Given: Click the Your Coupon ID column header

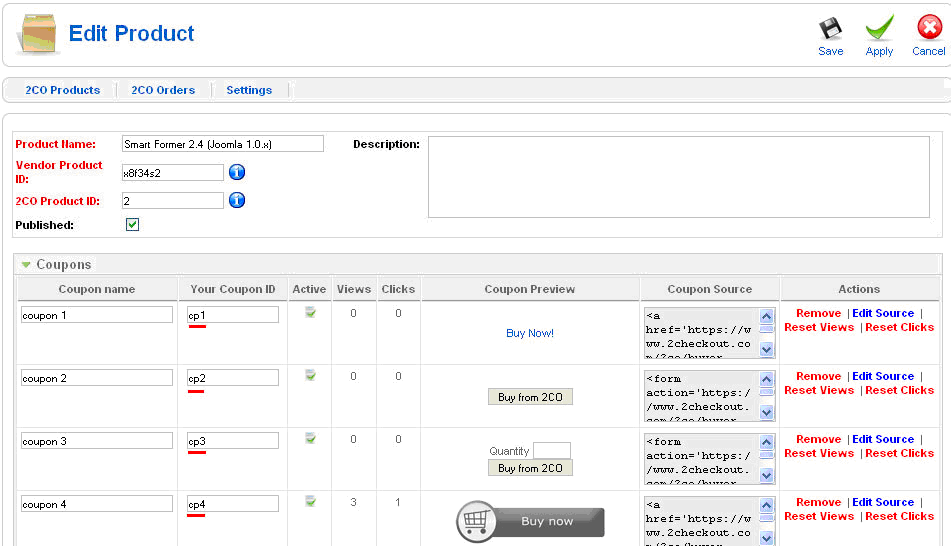Looking at the screenshot, I should click(x=233, y=289).
